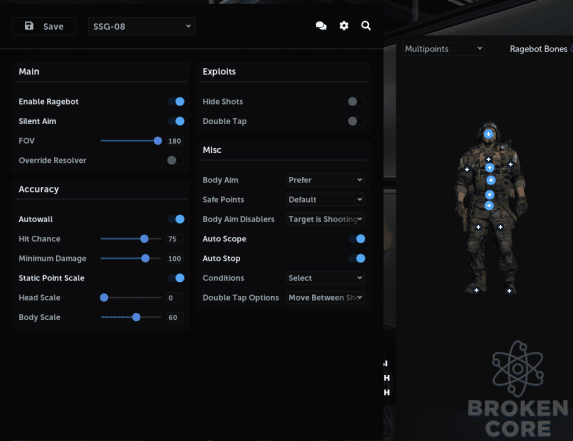Viewport: 573px width, 441px height.
Task: Click the Main section header
Action: [x=29, y=72]
